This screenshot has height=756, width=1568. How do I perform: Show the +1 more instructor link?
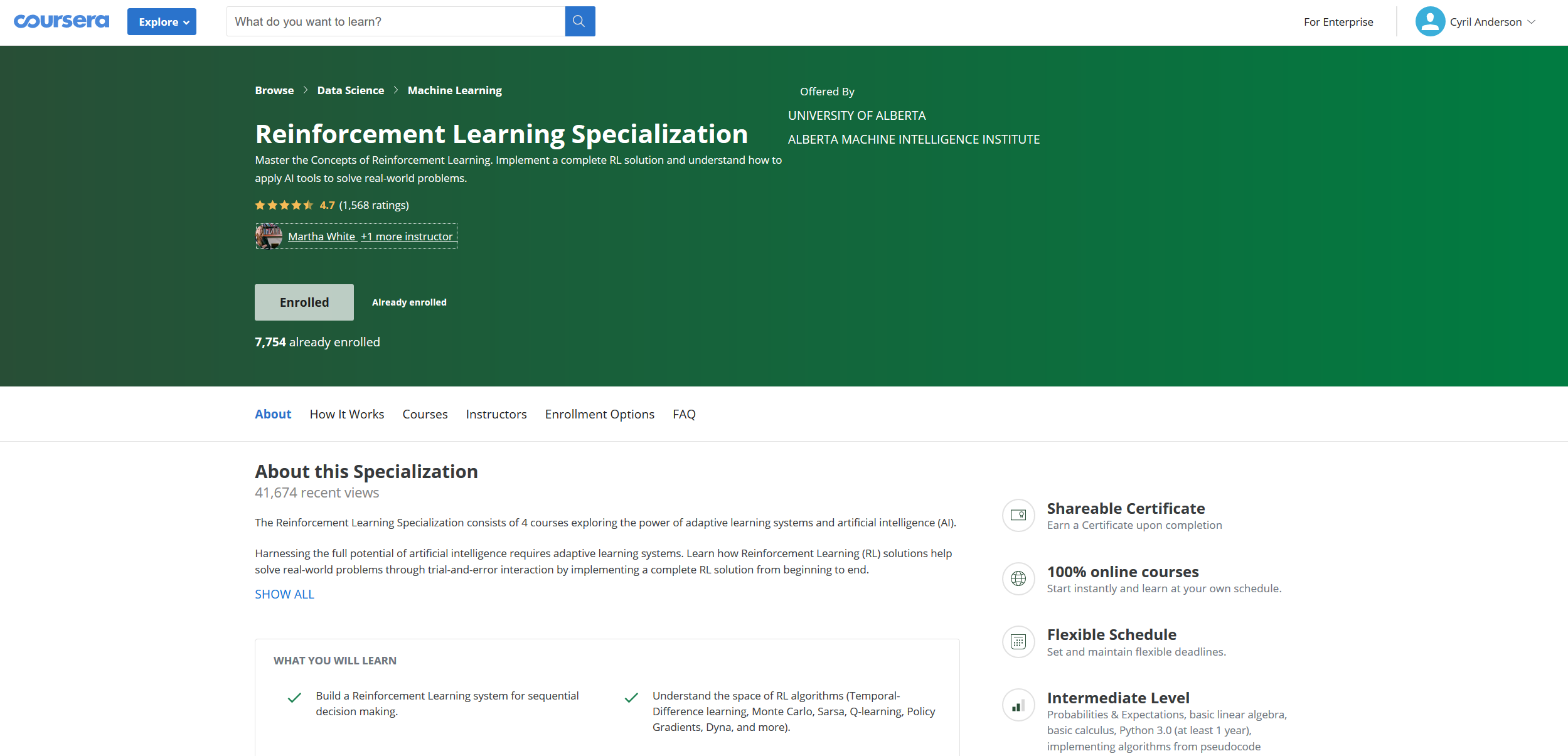pyautogui.click(x=407, y=237)
